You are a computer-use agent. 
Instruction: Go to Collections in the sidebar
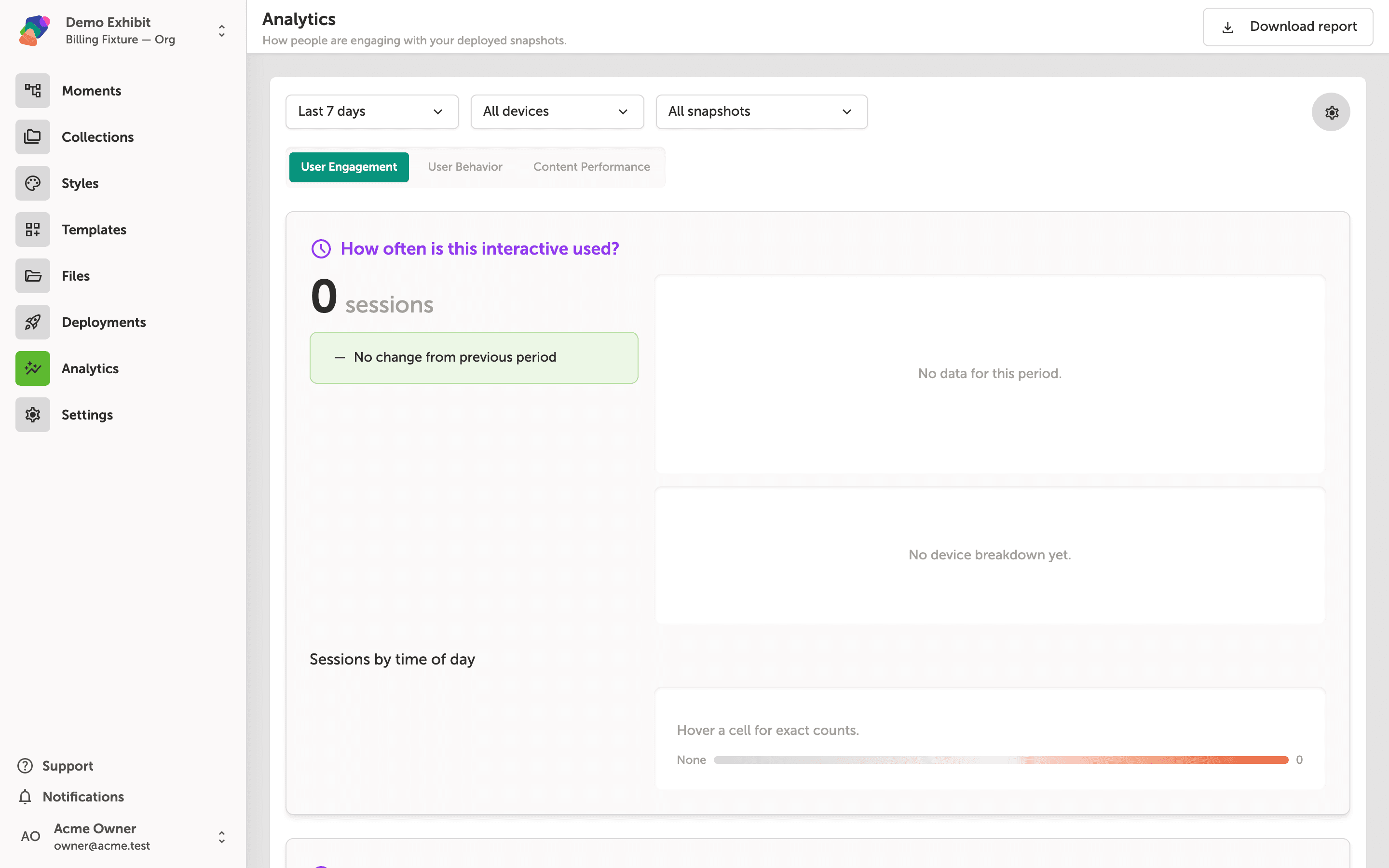pyautogui.click(x=97, y=137)
